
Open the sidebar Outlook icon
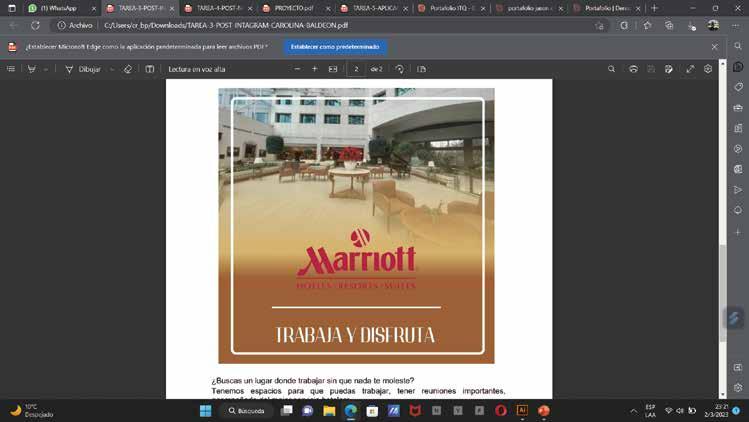pyautogui.click(x=738, y=169)
